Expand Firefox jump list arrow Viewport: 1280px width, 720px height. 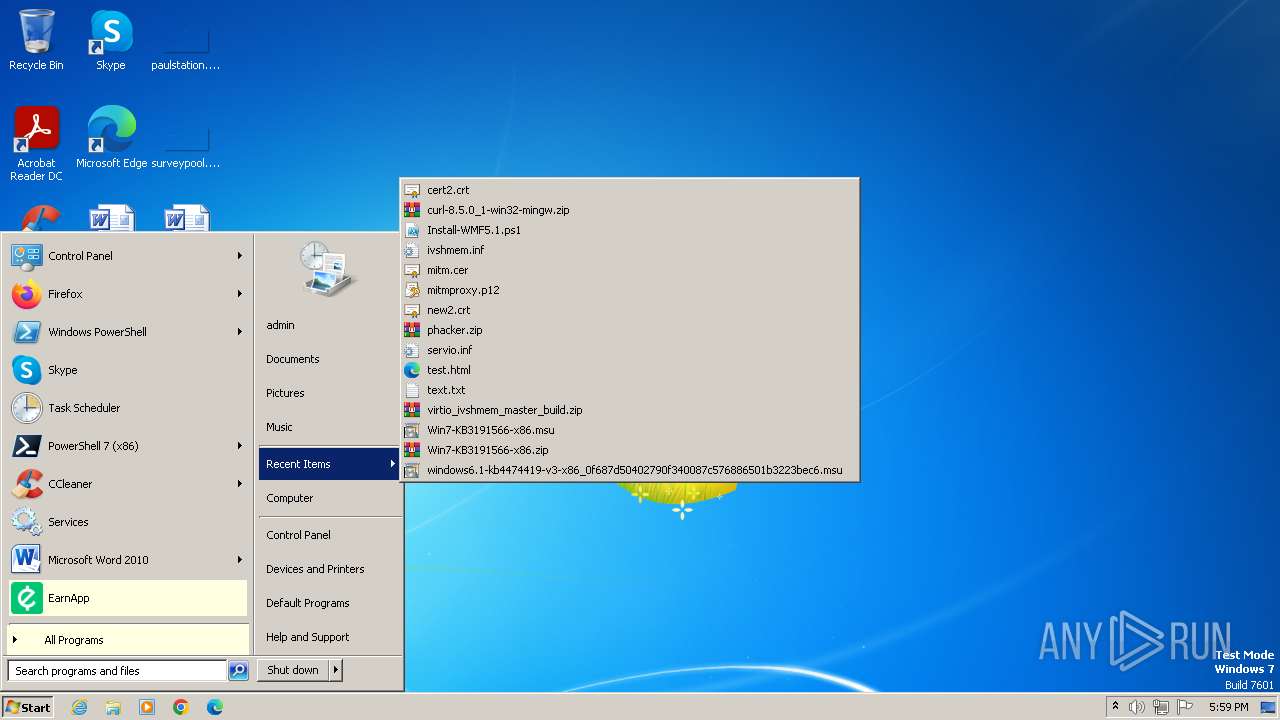pos(240,294)
